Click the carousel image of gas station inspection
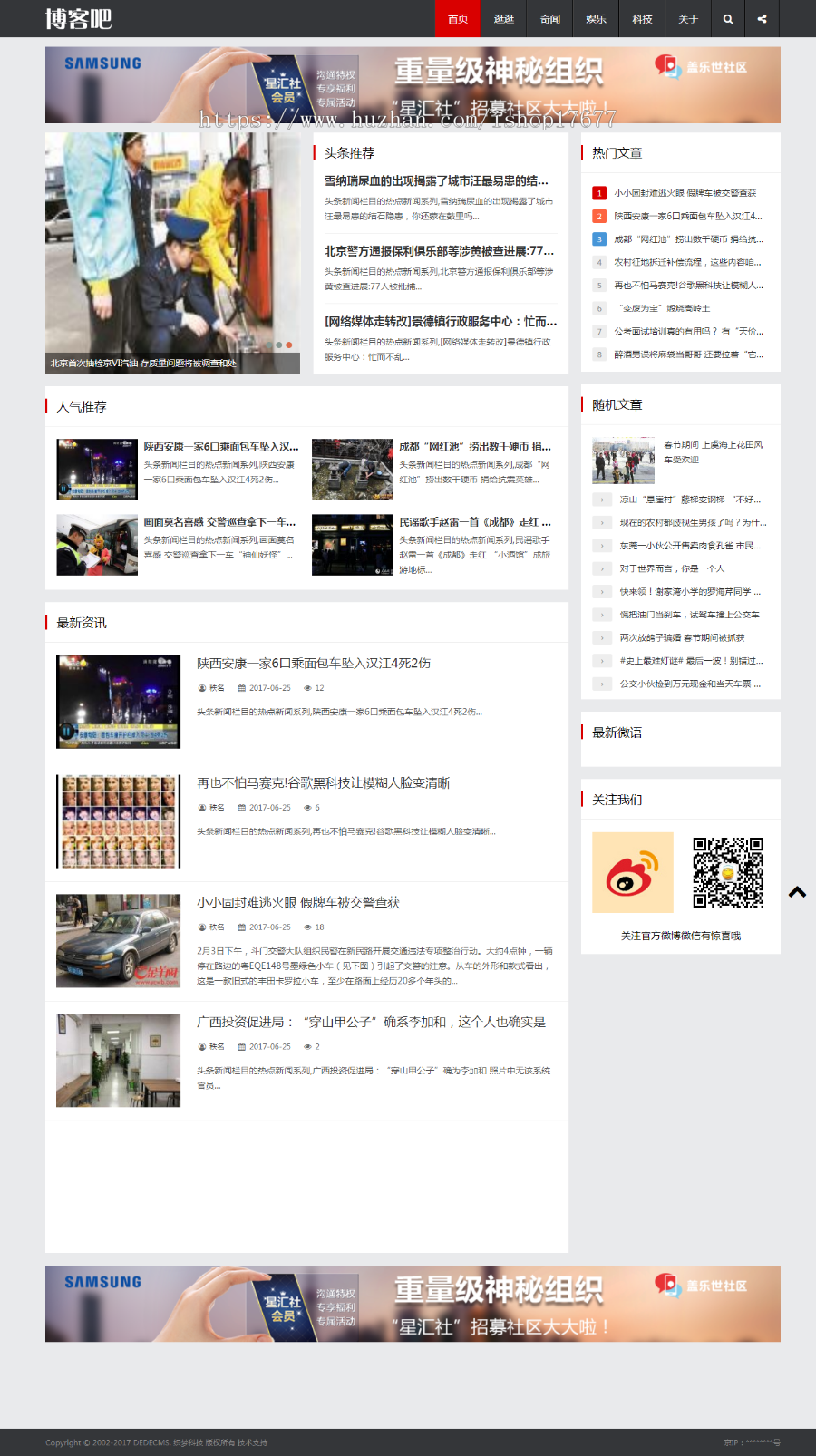 172,253
